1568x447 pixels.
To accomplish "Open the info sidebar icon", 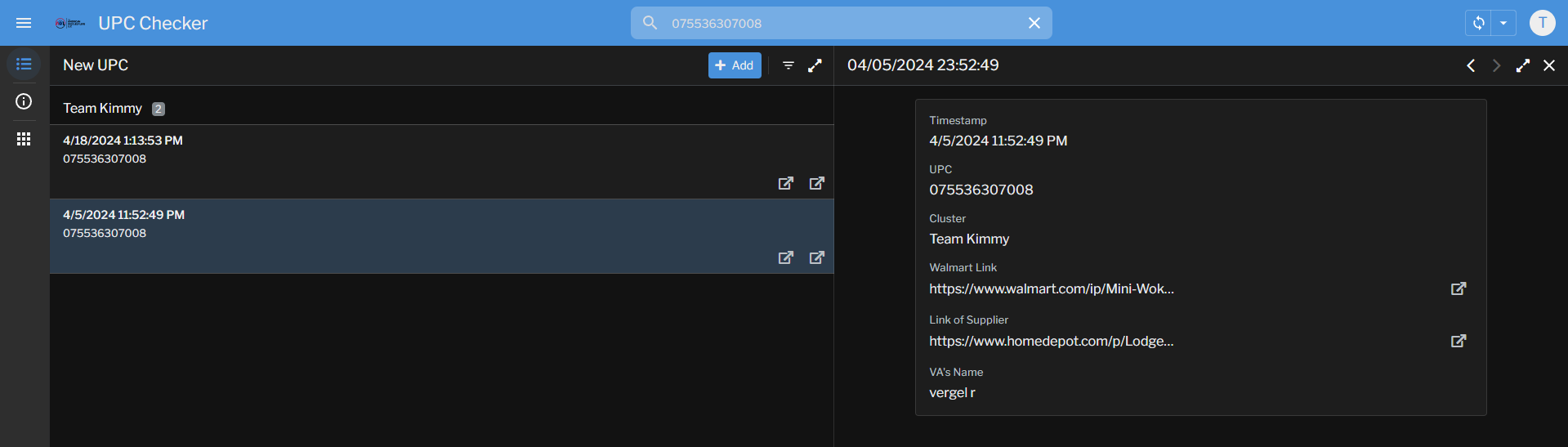I will click(24, 101).
